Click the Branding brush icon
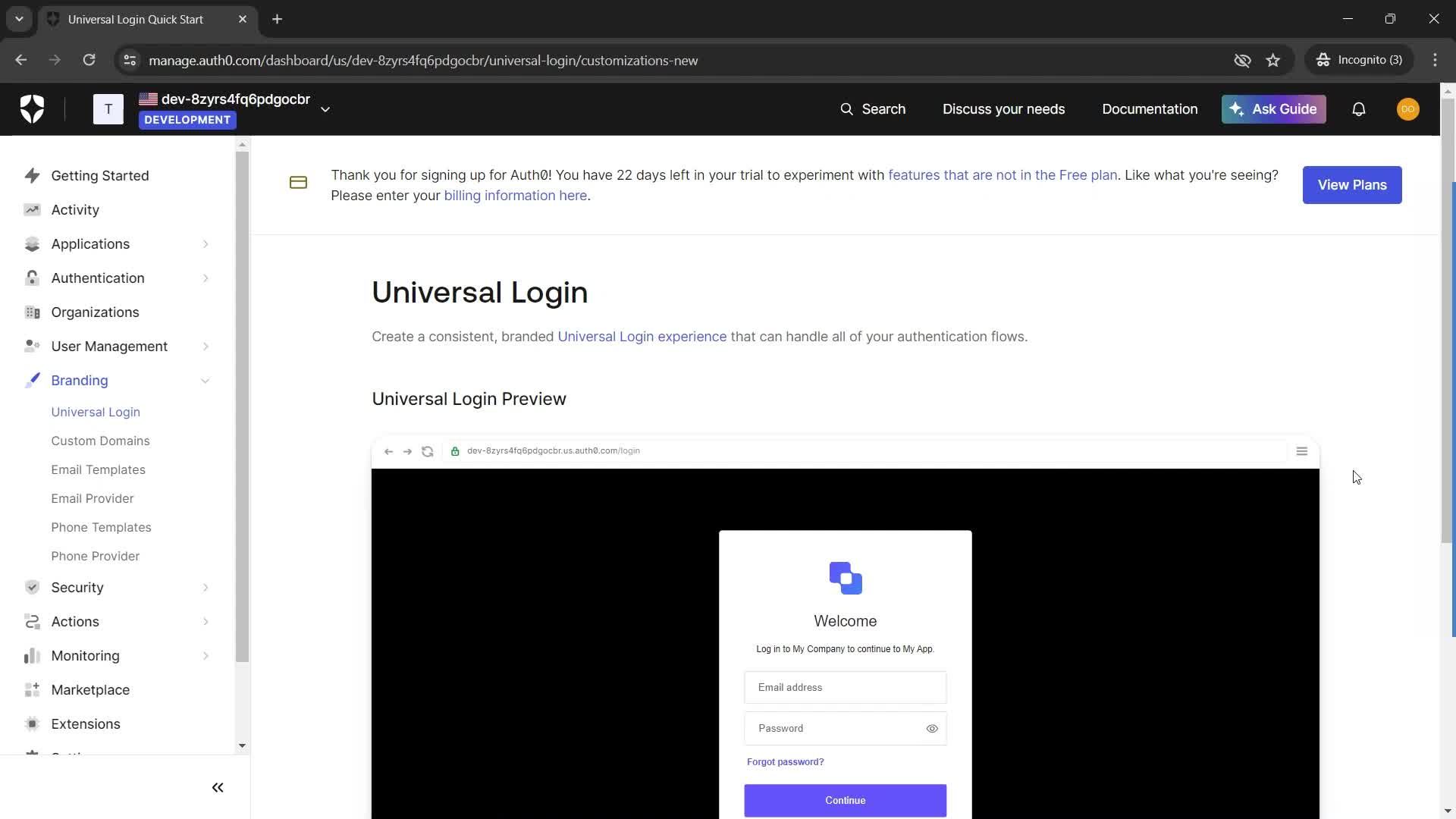This screenshot has height=819, width=1456. coord(32,381)
